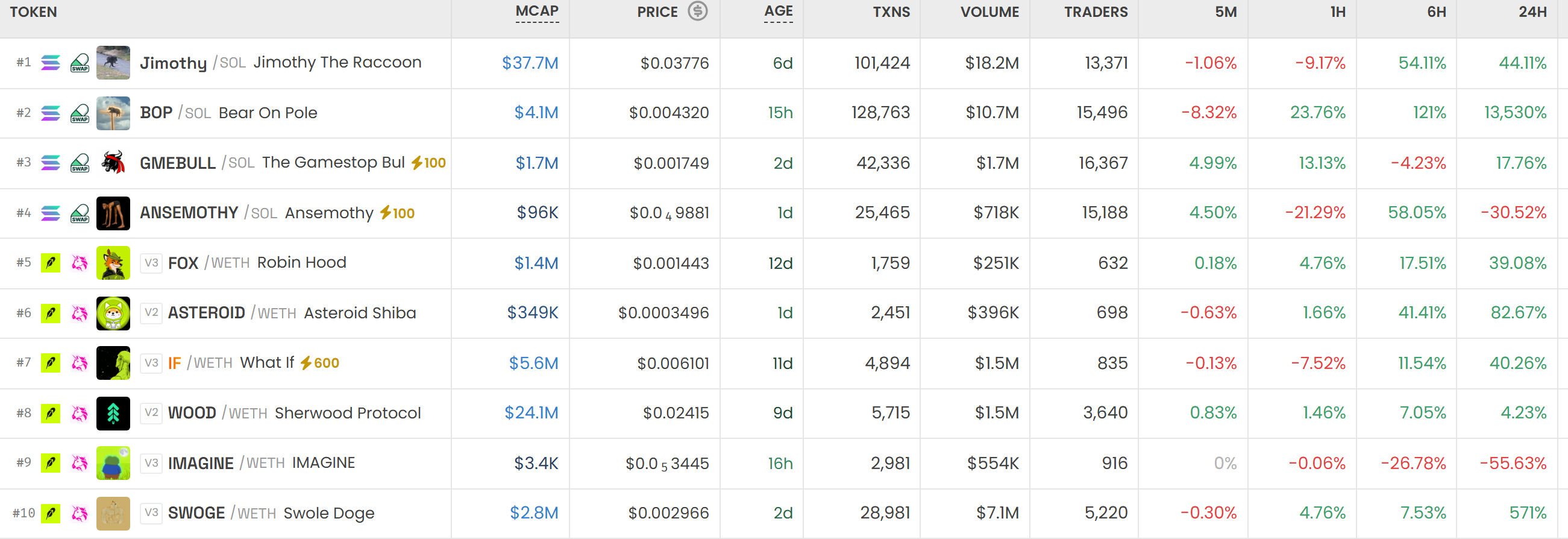Click the Solana chain icon in BOP row

point(51,113)
